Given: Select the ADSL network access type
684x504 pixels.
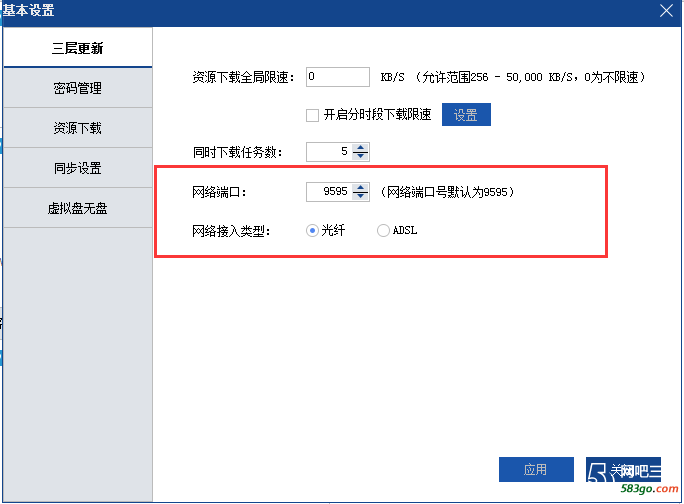Looking at the screenshot, I should click(383, 230).
